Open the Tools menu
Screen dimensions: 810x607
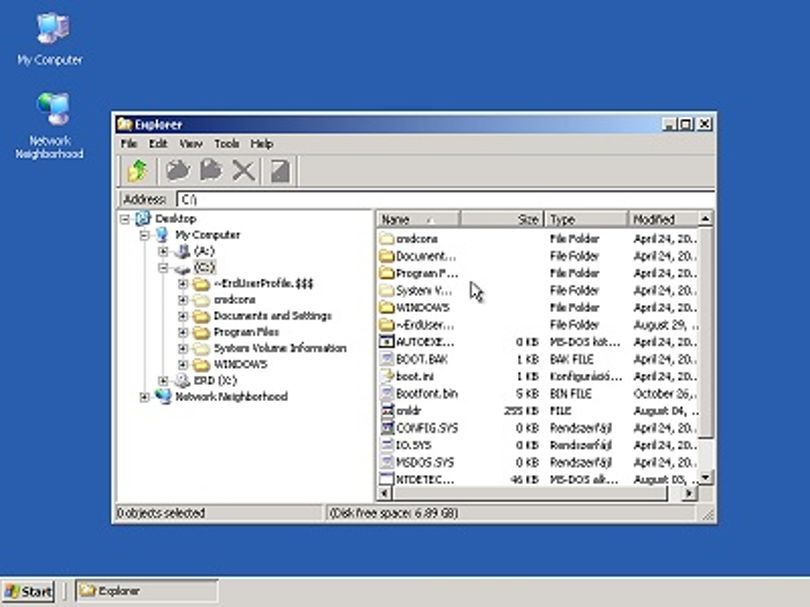[x=226, y=144]
